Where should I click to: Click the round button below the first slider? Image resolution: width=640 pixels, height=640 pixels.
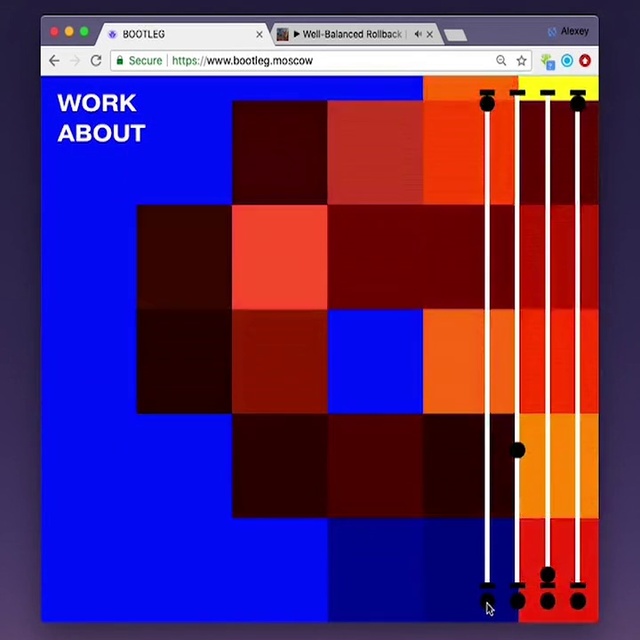tap(487, 601)
